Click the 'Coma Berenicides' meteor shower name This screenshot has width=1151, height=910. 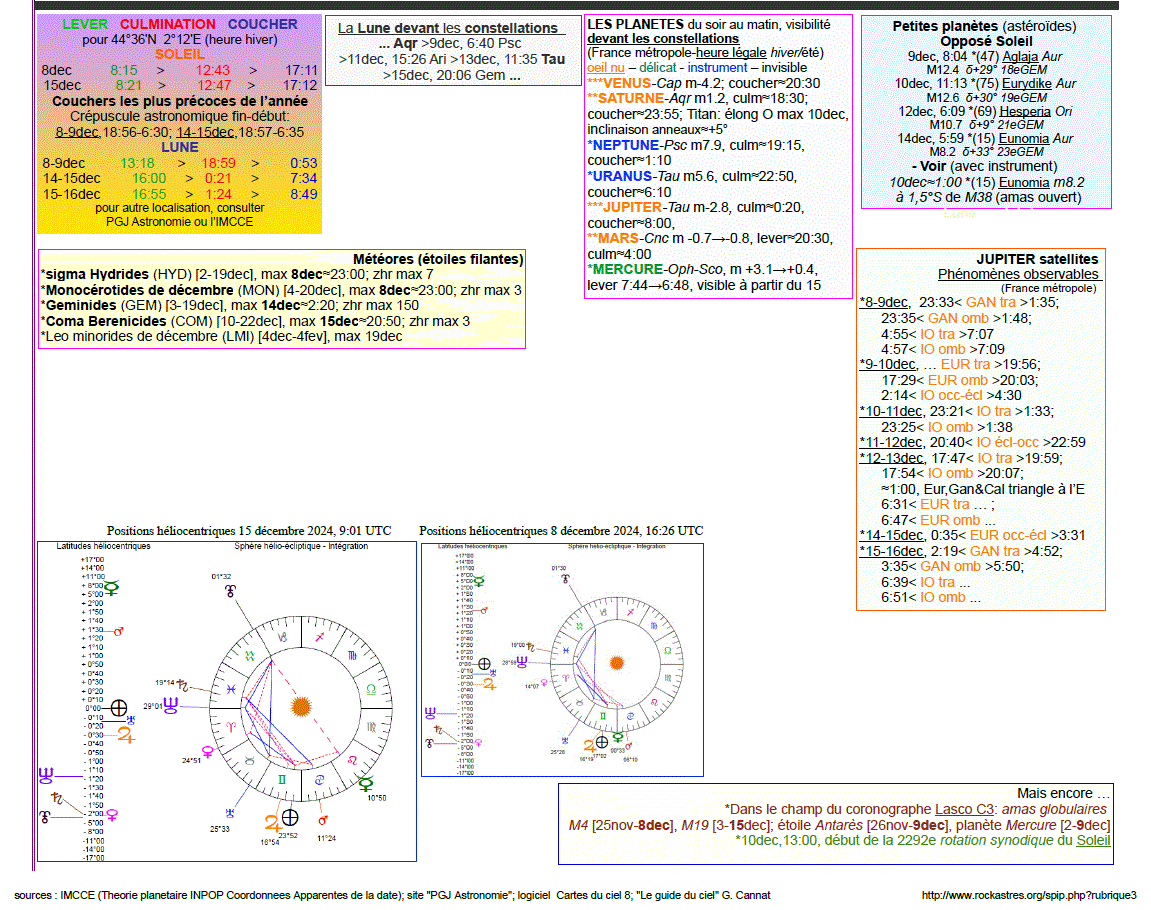pyautogui.click(x=106, y=321)
